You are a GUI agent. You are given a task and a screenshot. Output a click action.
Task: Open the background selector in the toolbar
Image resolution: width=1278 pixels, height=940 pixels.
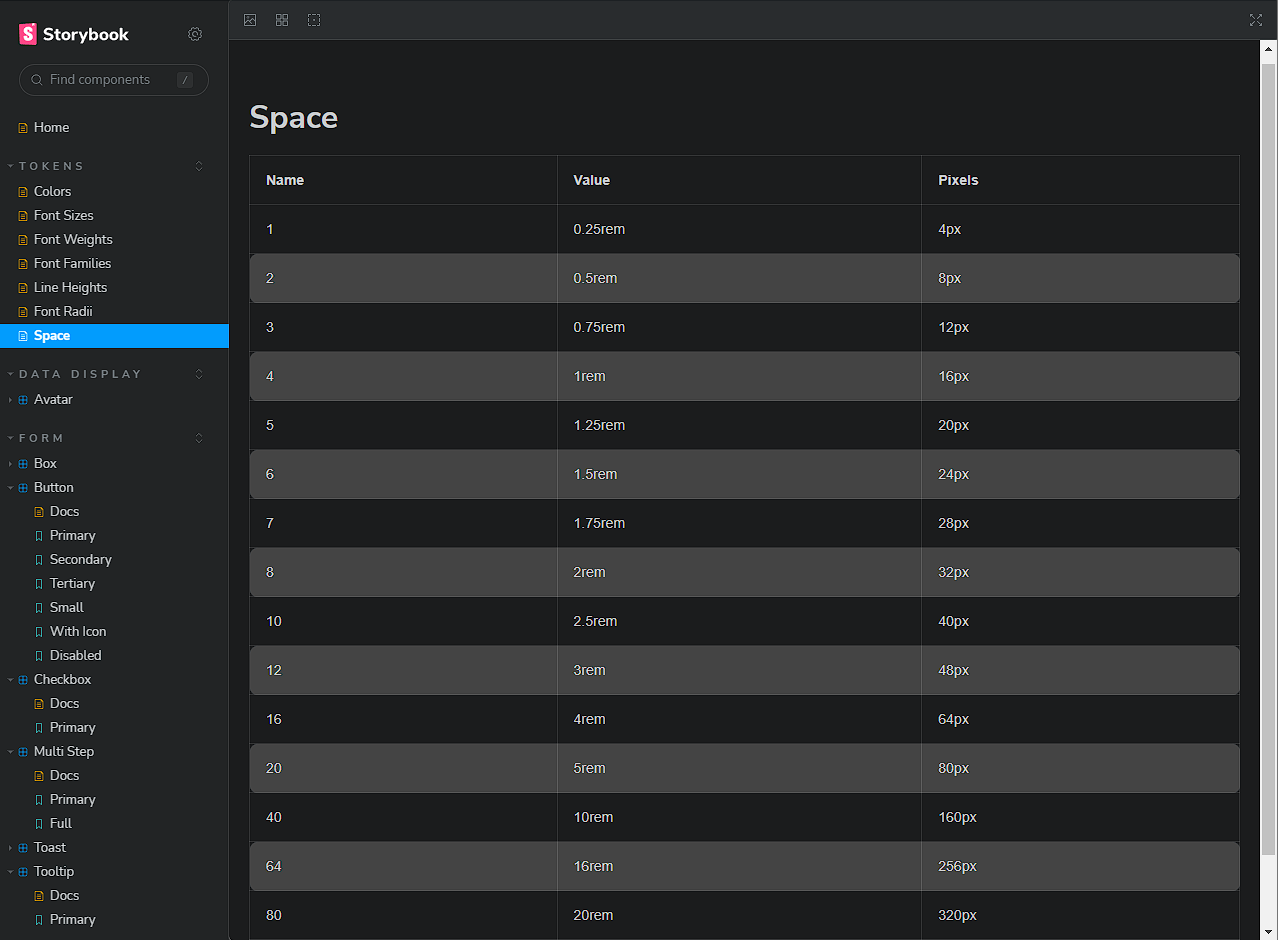(249, 20)
